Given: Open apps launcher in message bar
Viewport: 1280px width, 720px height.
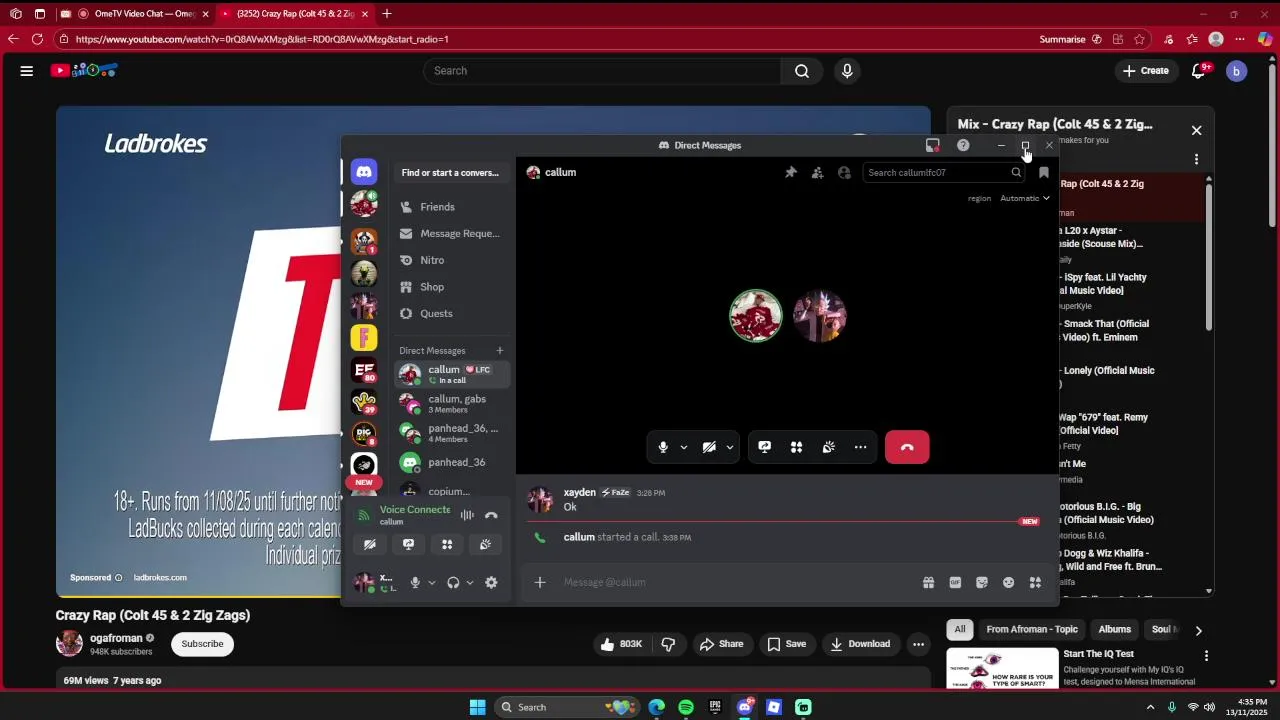Looking at the screenshot, I should (x=1036, y=582).
